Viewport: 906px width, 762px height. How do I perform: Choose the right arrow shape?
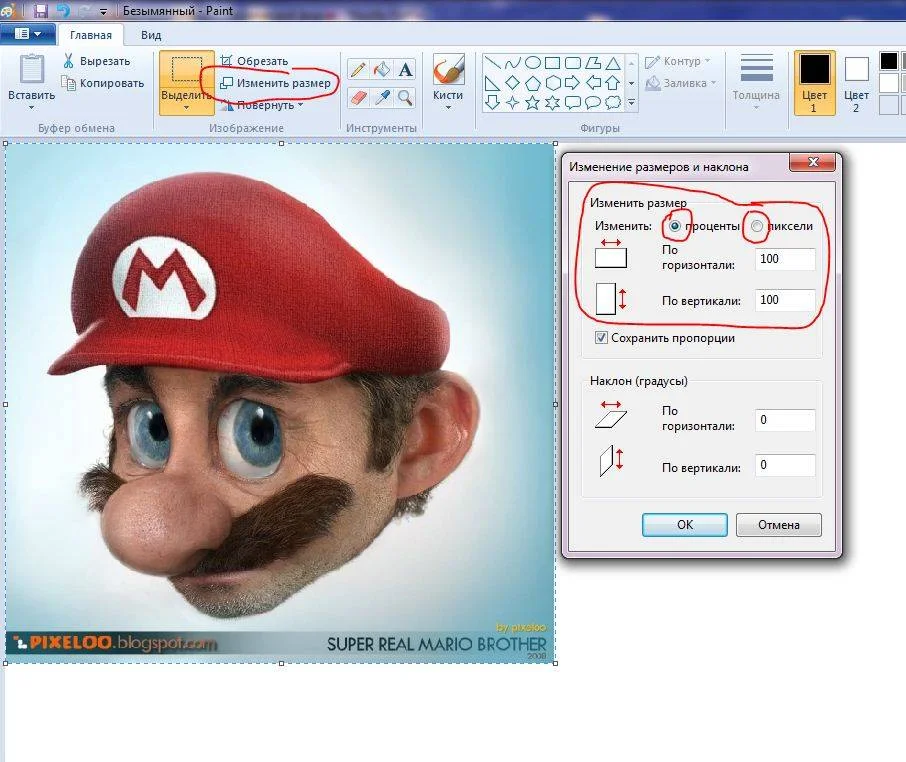pos(573,83)
